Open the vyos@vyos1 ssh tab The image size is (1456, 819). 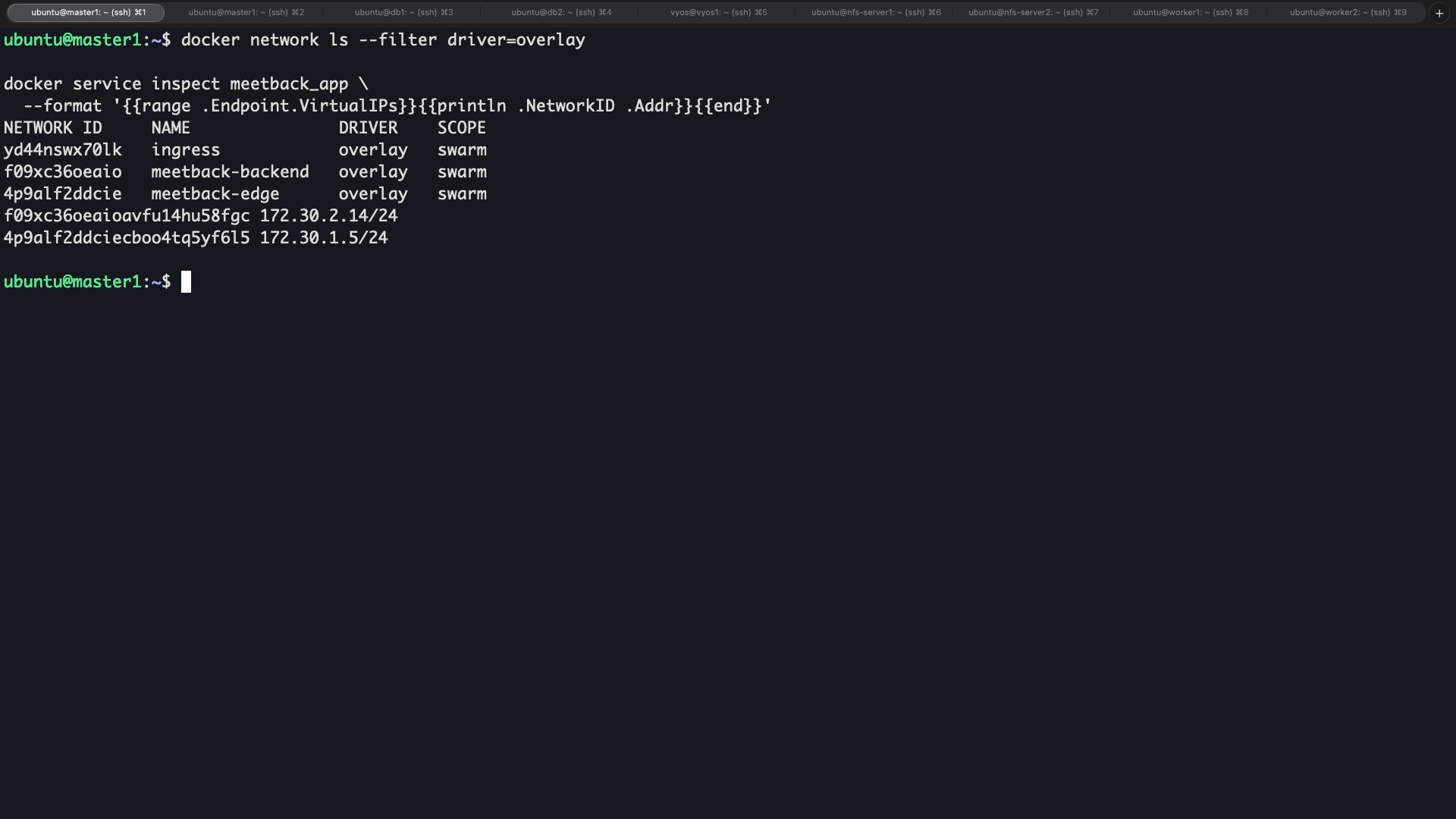[718, 12]
